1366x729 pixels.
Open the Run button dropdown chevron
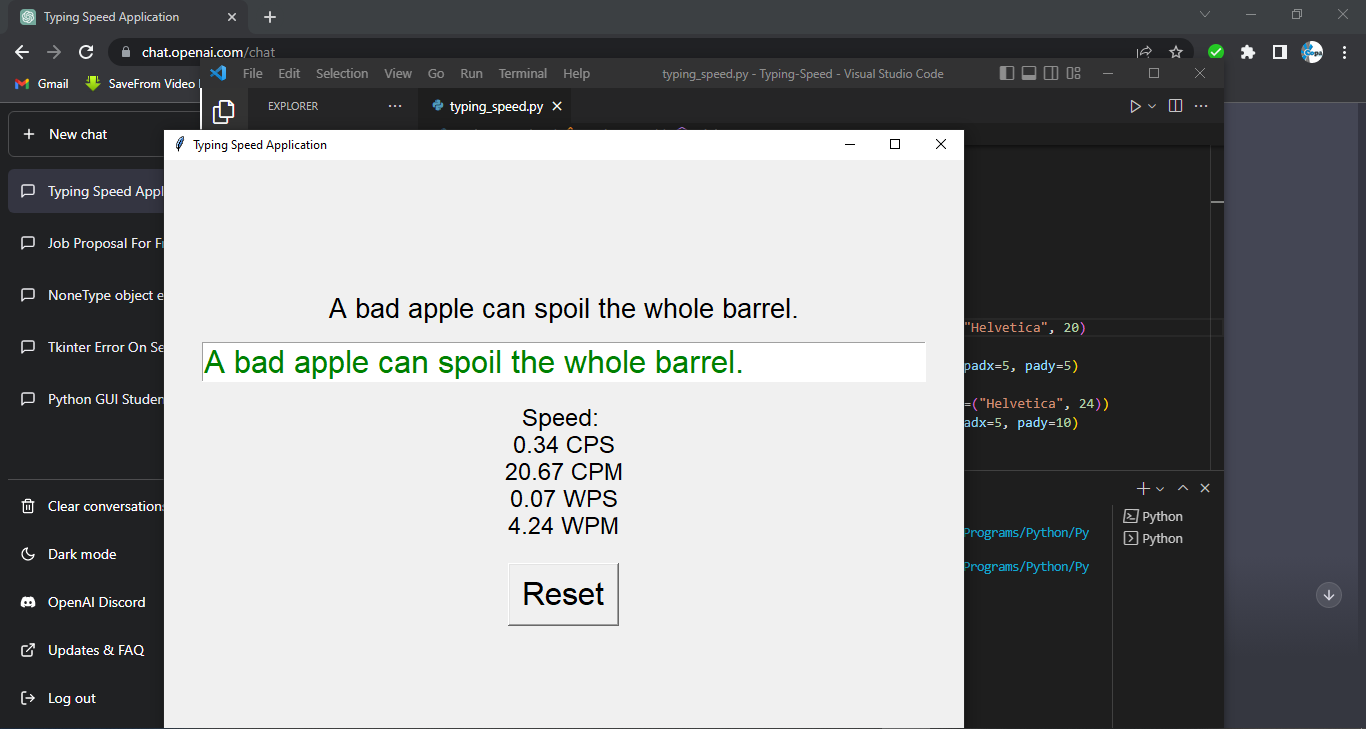1152,105
